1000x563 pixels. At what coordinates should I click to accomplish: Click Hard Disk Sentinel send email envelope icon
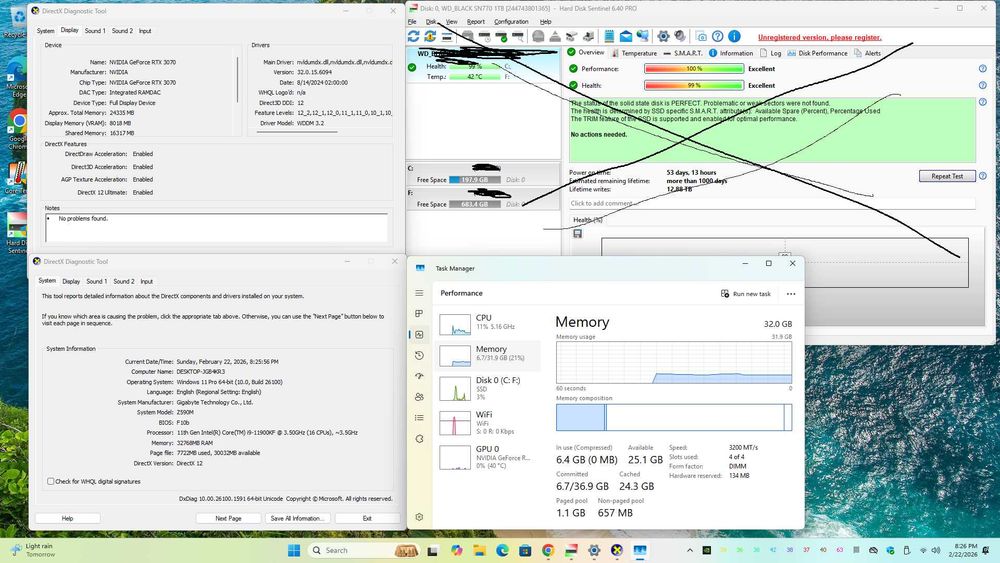click(626, 37)
